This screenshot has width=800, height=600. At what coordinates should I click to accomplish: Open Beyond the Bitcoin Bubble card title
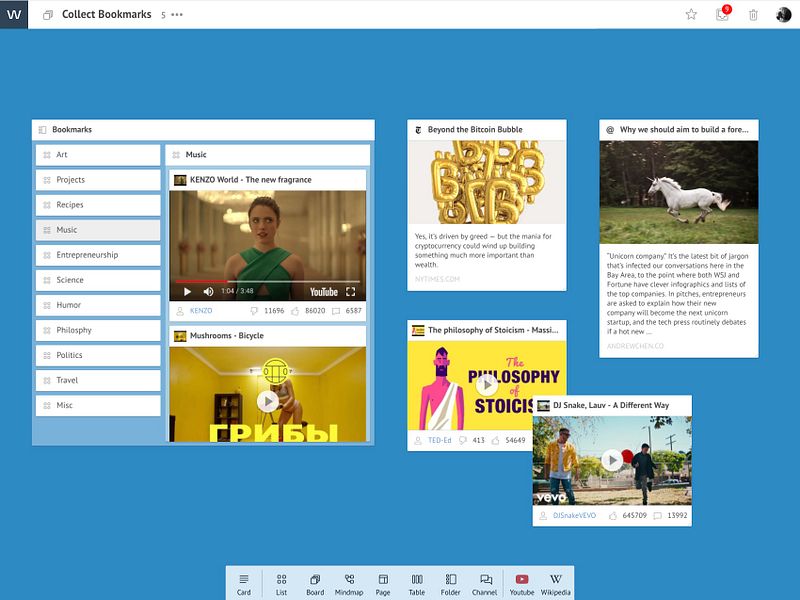[x=475, y=130]
